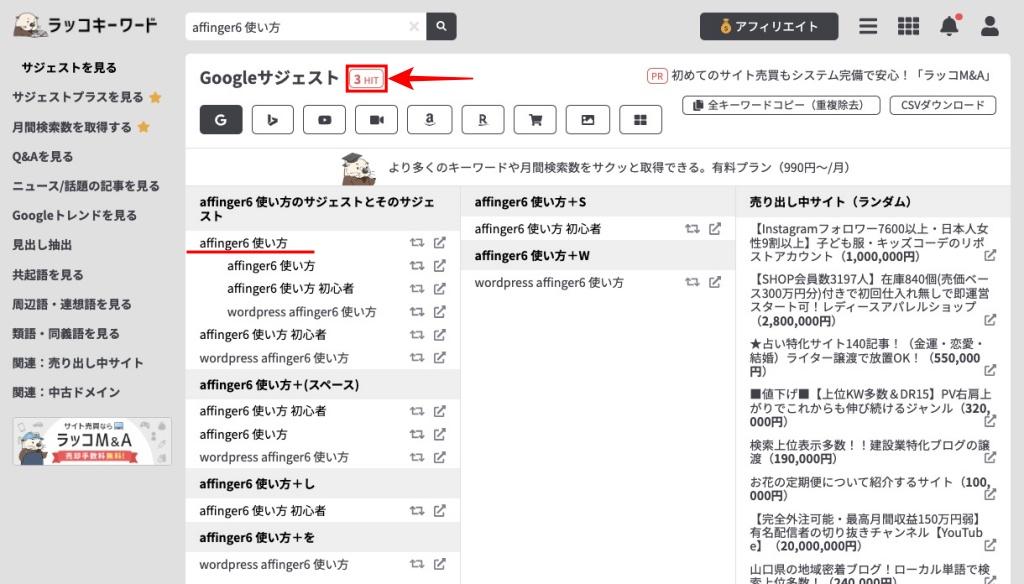Viewport: 1024px width, 584px height.
Task: Open the apps grid icon in header
Action: pos(908,26)
